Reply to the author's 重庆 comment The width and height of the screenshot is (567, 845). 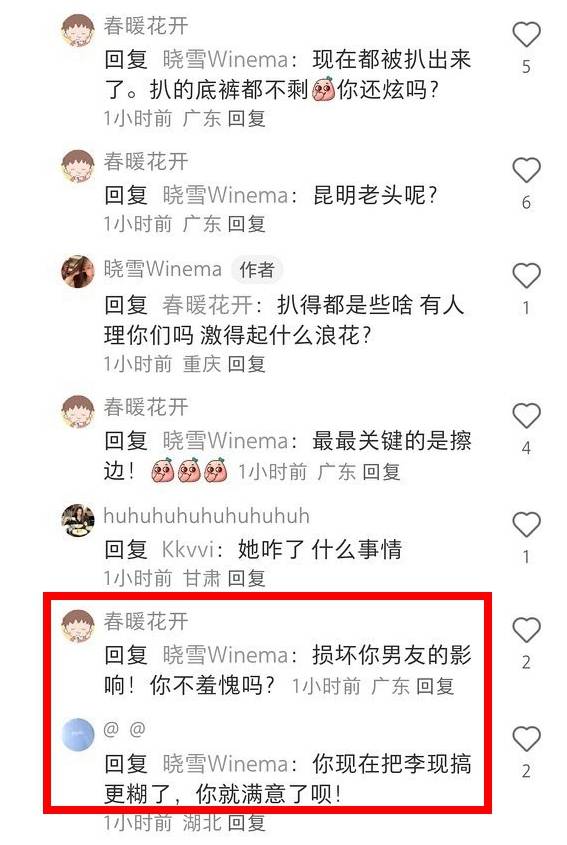246,364
